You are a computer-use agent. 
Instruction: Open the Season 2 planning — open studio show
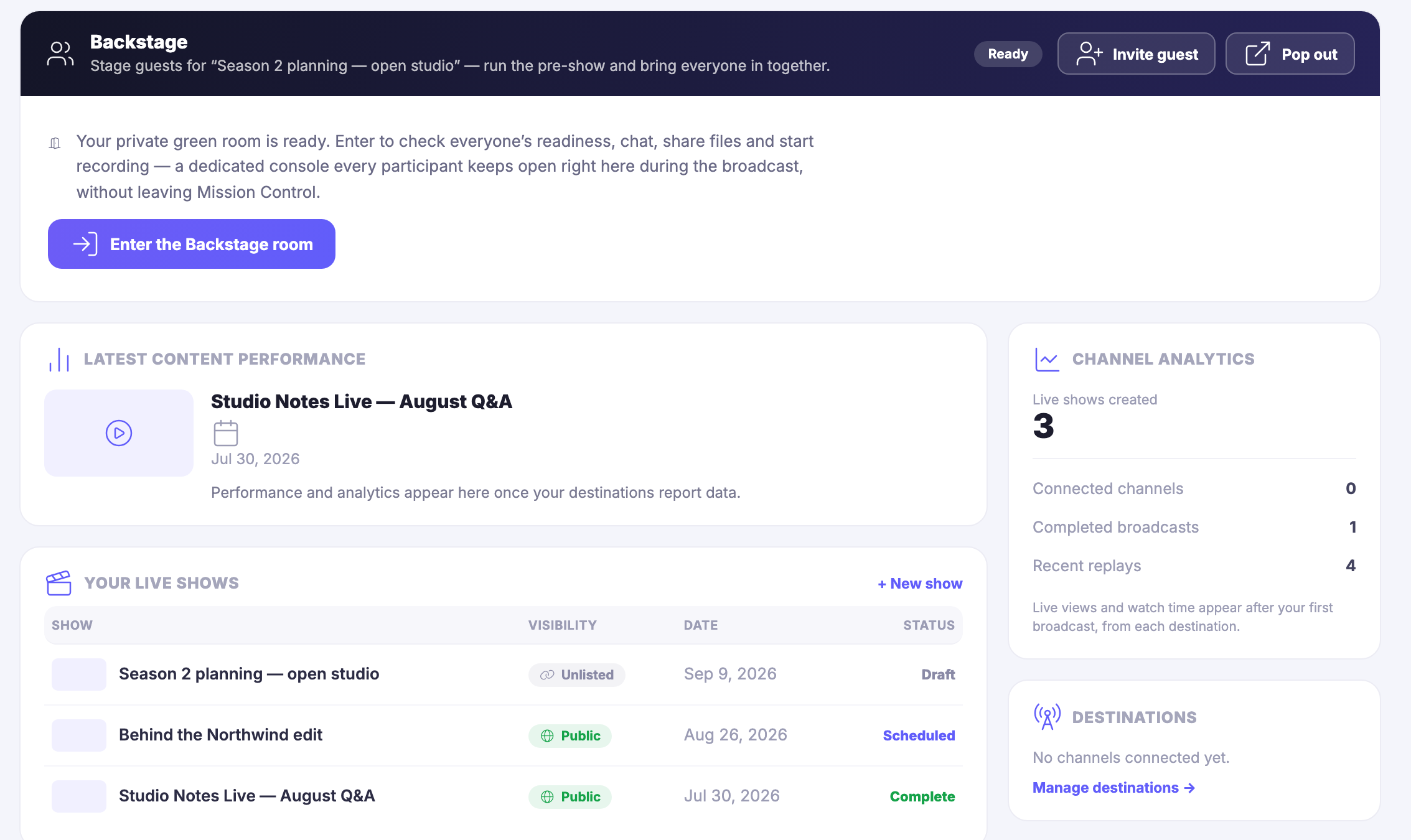(x=249, y=674)
